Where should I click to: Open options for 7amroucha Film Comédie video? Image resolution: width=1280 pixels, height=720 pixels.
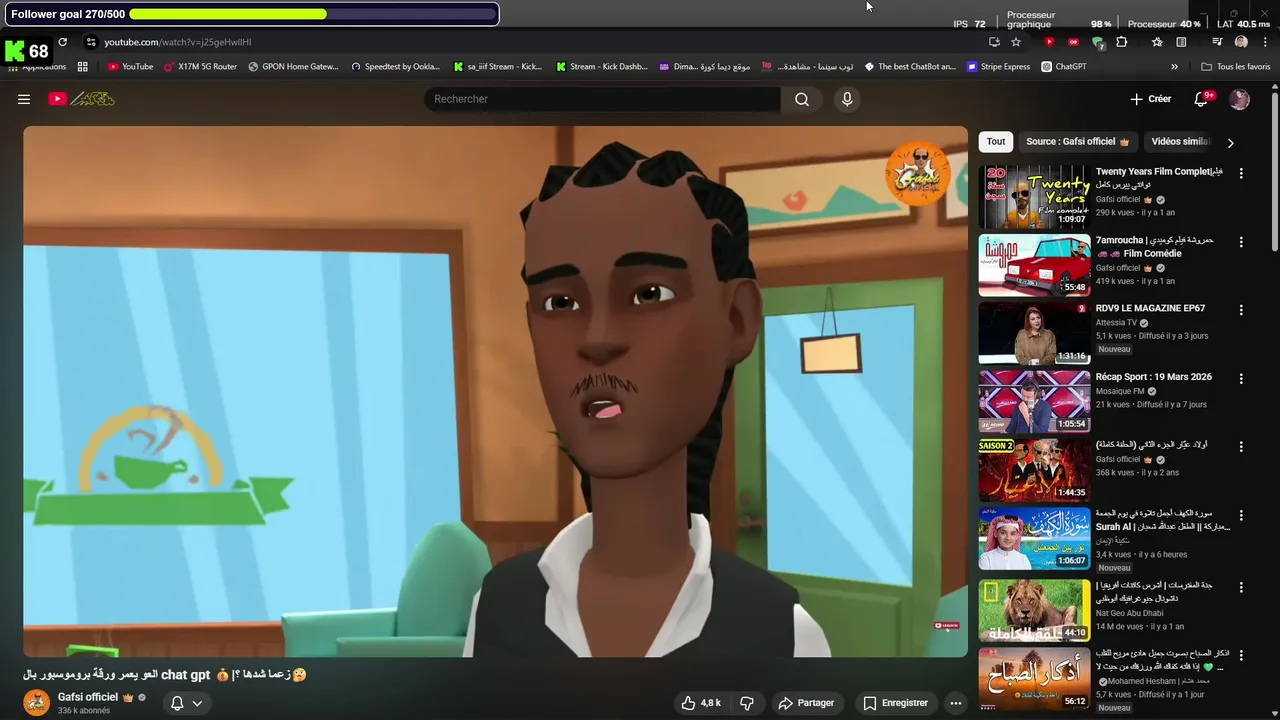[x=1241, y=242]
